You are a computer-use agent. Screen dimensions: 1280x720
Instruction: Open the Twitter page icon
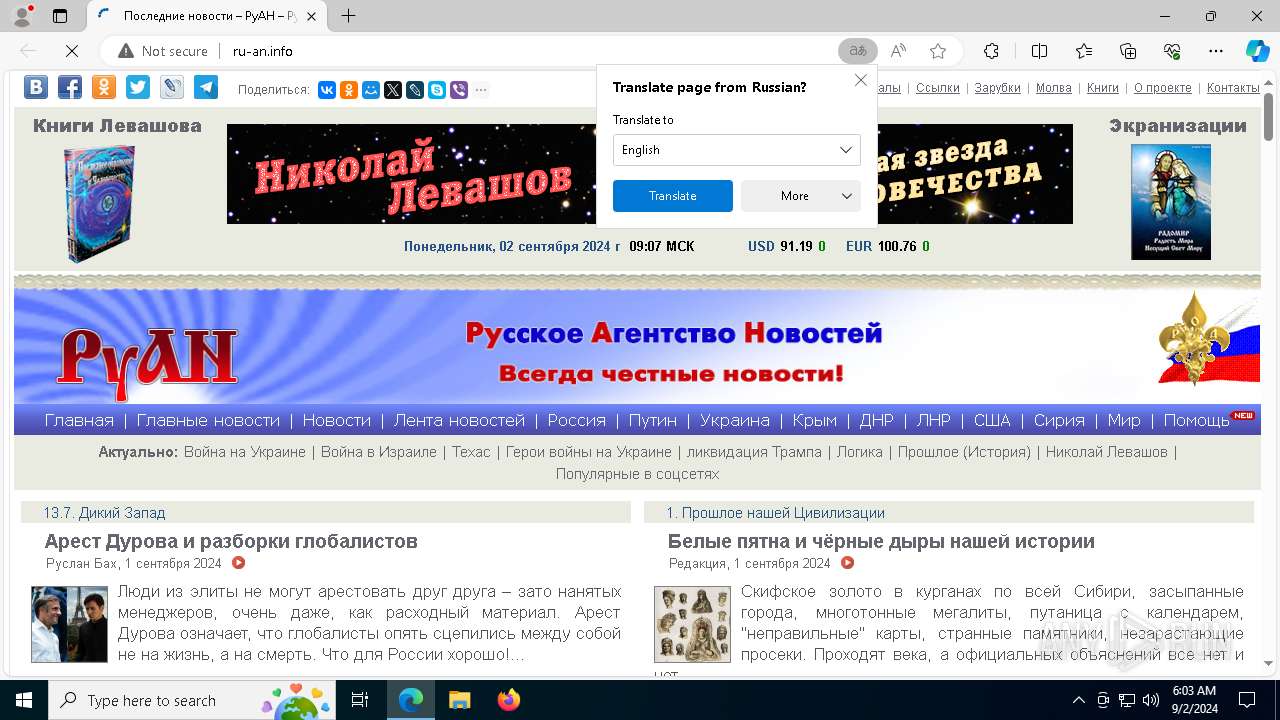[x=138, y=87]
